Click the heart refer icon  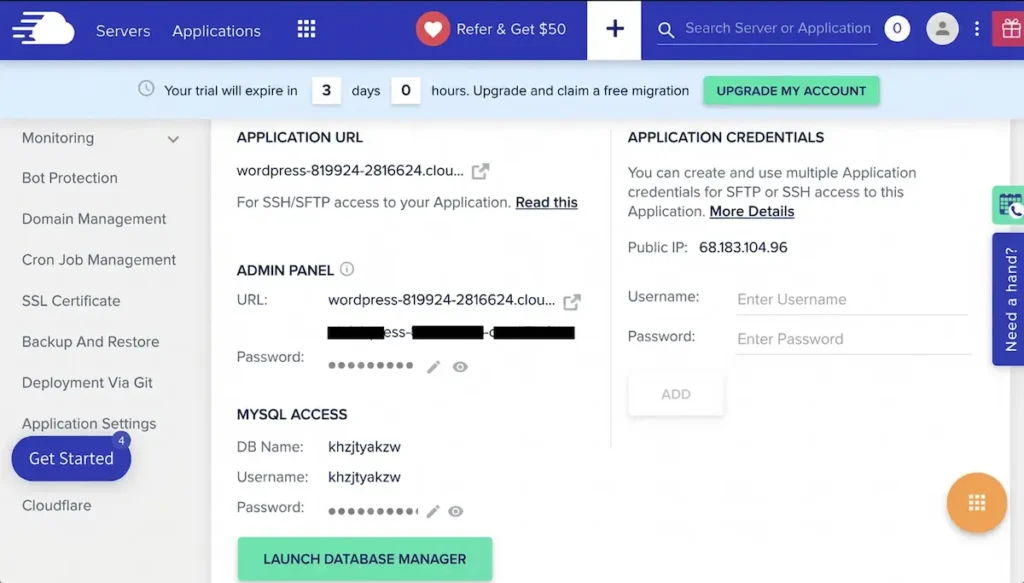432,29
